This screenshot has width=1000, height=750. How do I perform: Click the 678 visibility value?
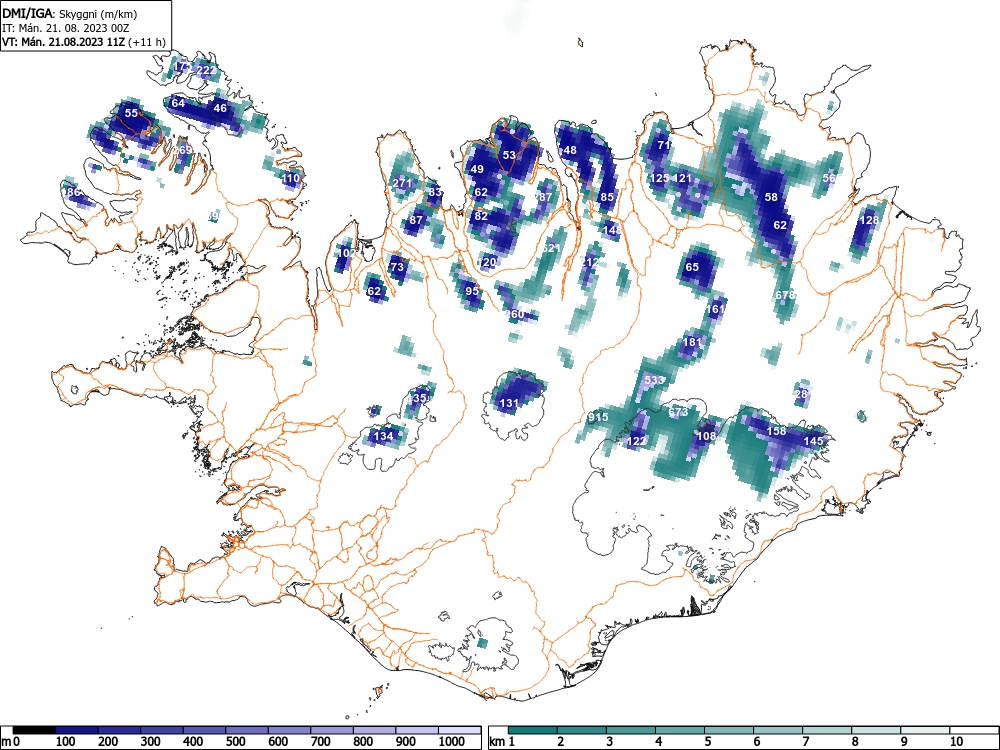click(785, 295)
